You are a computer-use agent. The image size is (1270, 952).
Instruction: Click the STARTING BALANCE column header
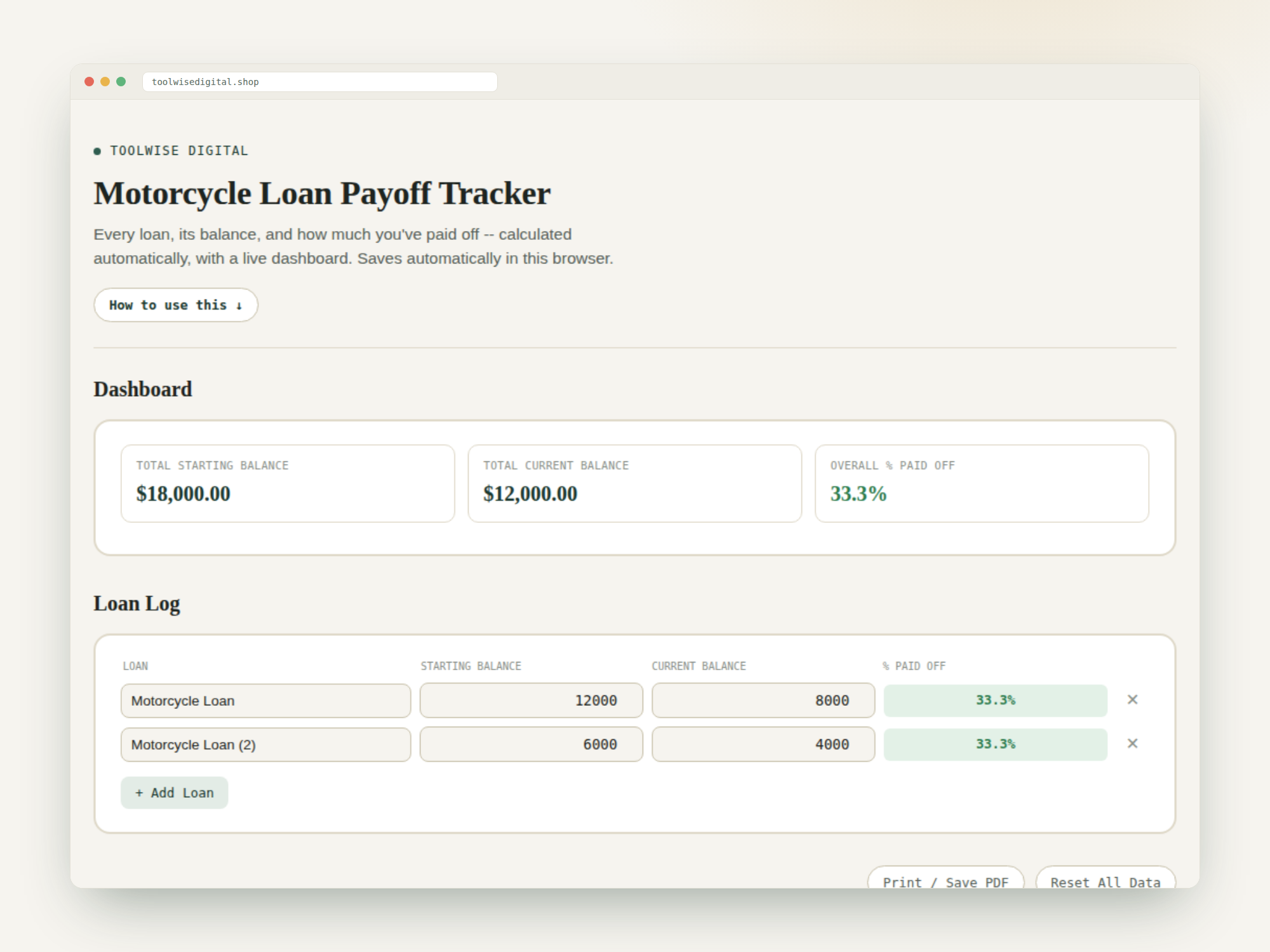[471, 666]
